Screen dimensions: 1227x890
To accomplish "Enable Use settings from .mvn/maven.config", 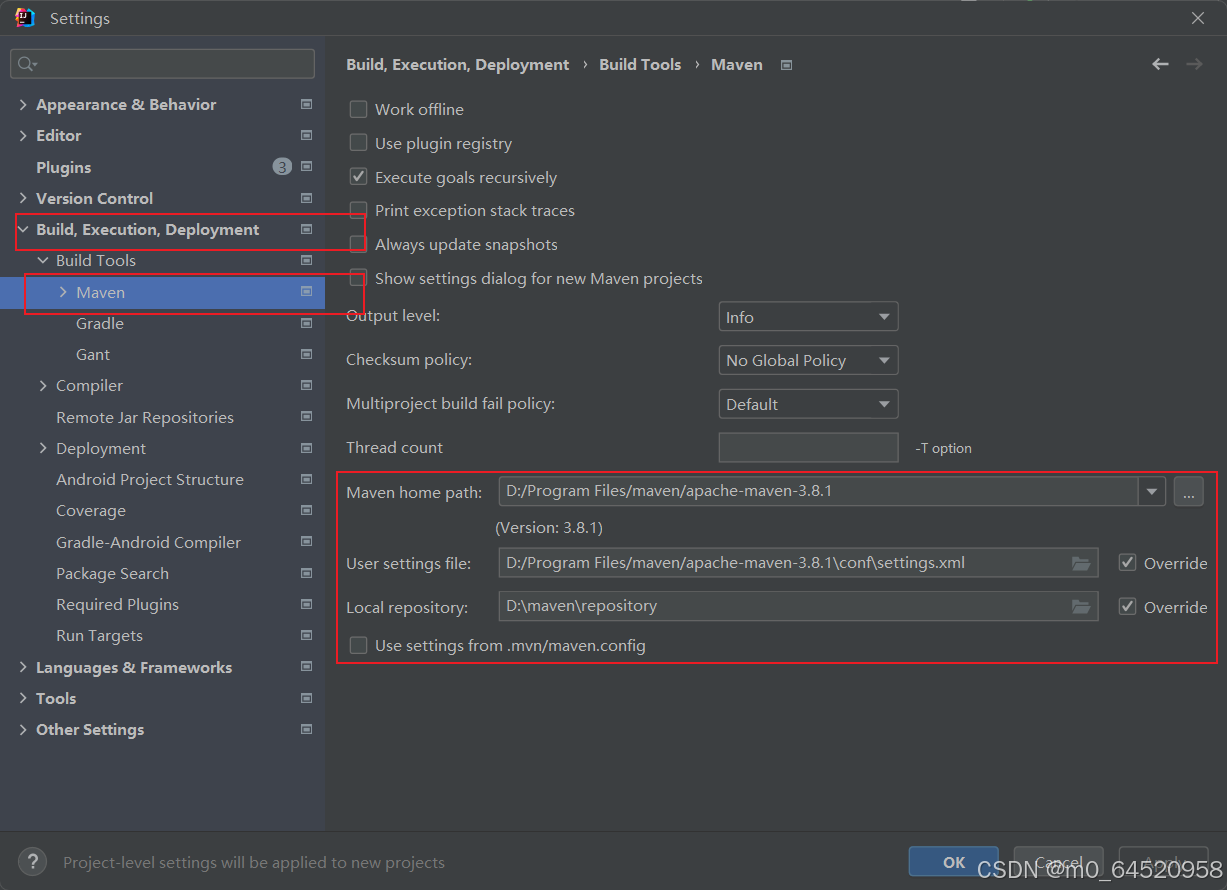I will click(358, 645).
